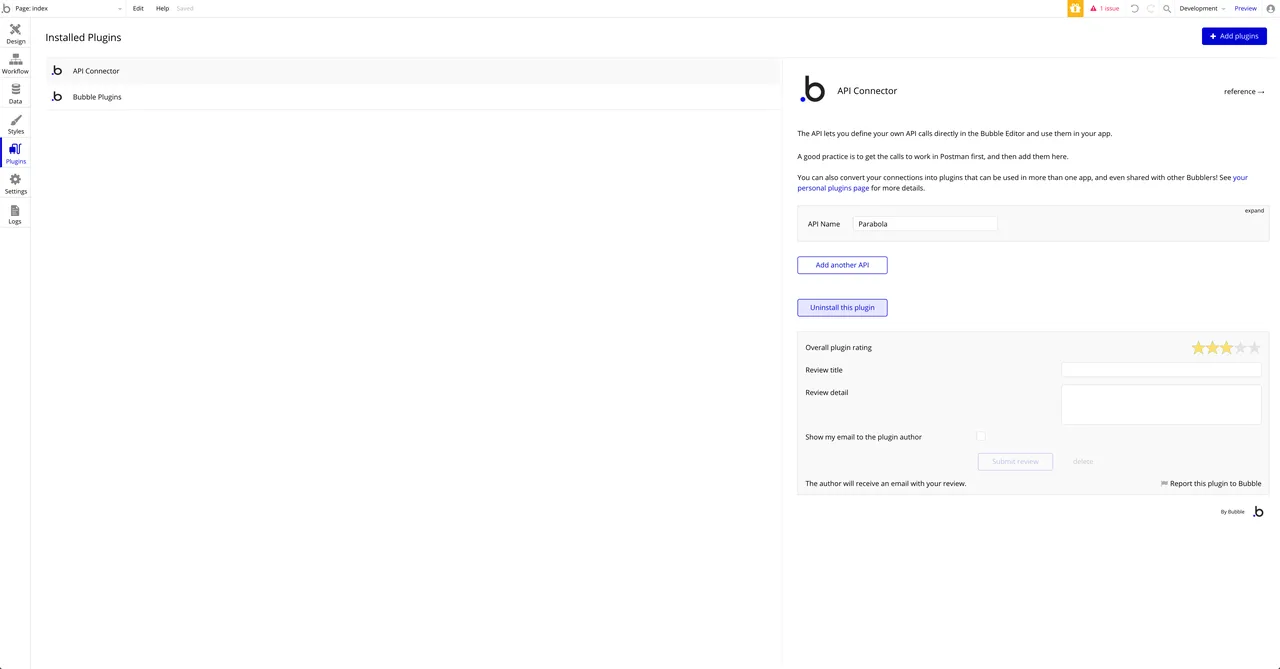
Task: Open the Help menu
Action: [x=162, y=8]
